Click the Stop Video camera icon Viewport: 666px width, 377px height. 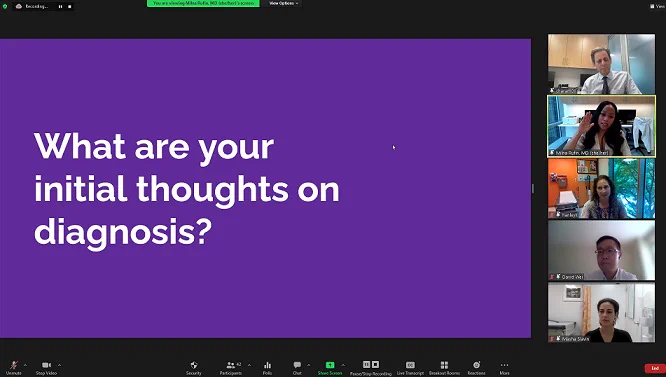pyautogui.click(x=46, y=365)
